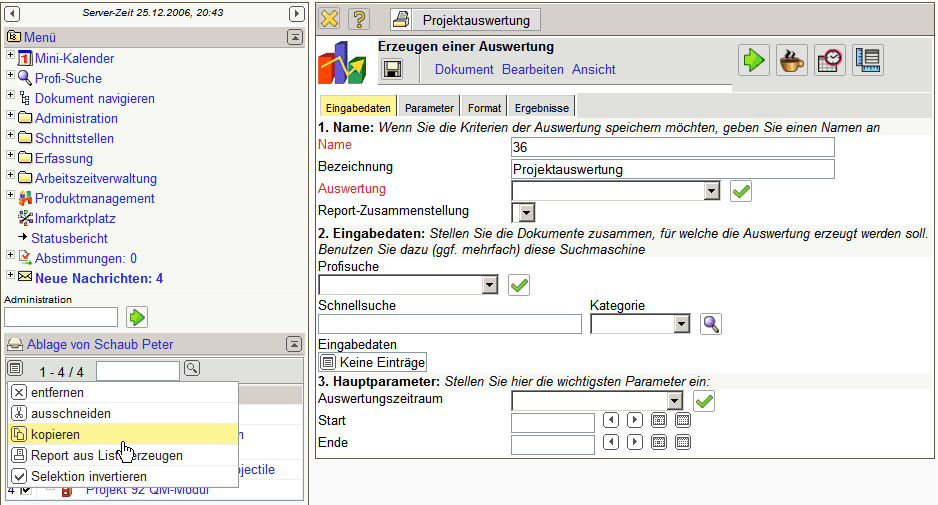The height and width of the screenshot is (505, 938).
Task: Open the Infomarktplatz link
Action: tap(75, 218)
